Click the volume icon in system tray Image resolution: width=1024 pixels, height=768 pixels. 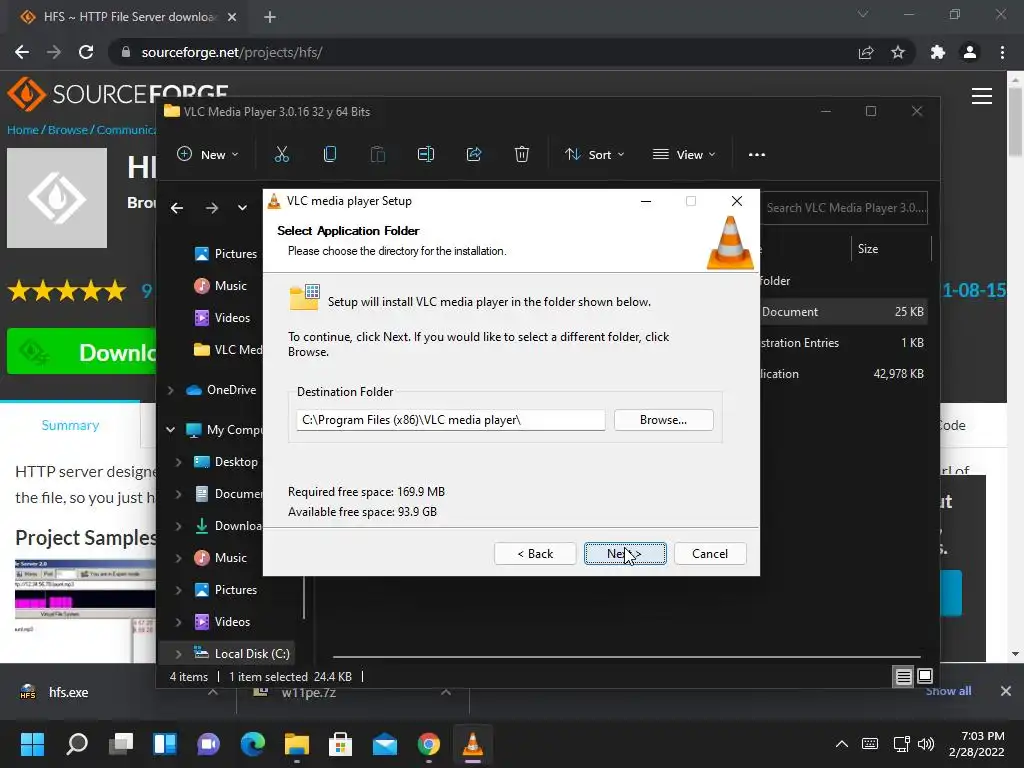tap(925, 744)
